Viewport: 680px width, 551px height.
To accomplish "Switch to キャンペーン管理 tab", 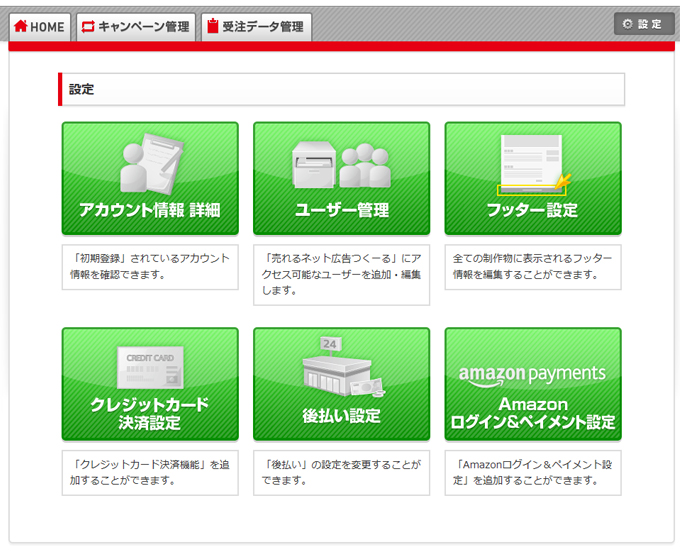I will [x=136, y=27].
